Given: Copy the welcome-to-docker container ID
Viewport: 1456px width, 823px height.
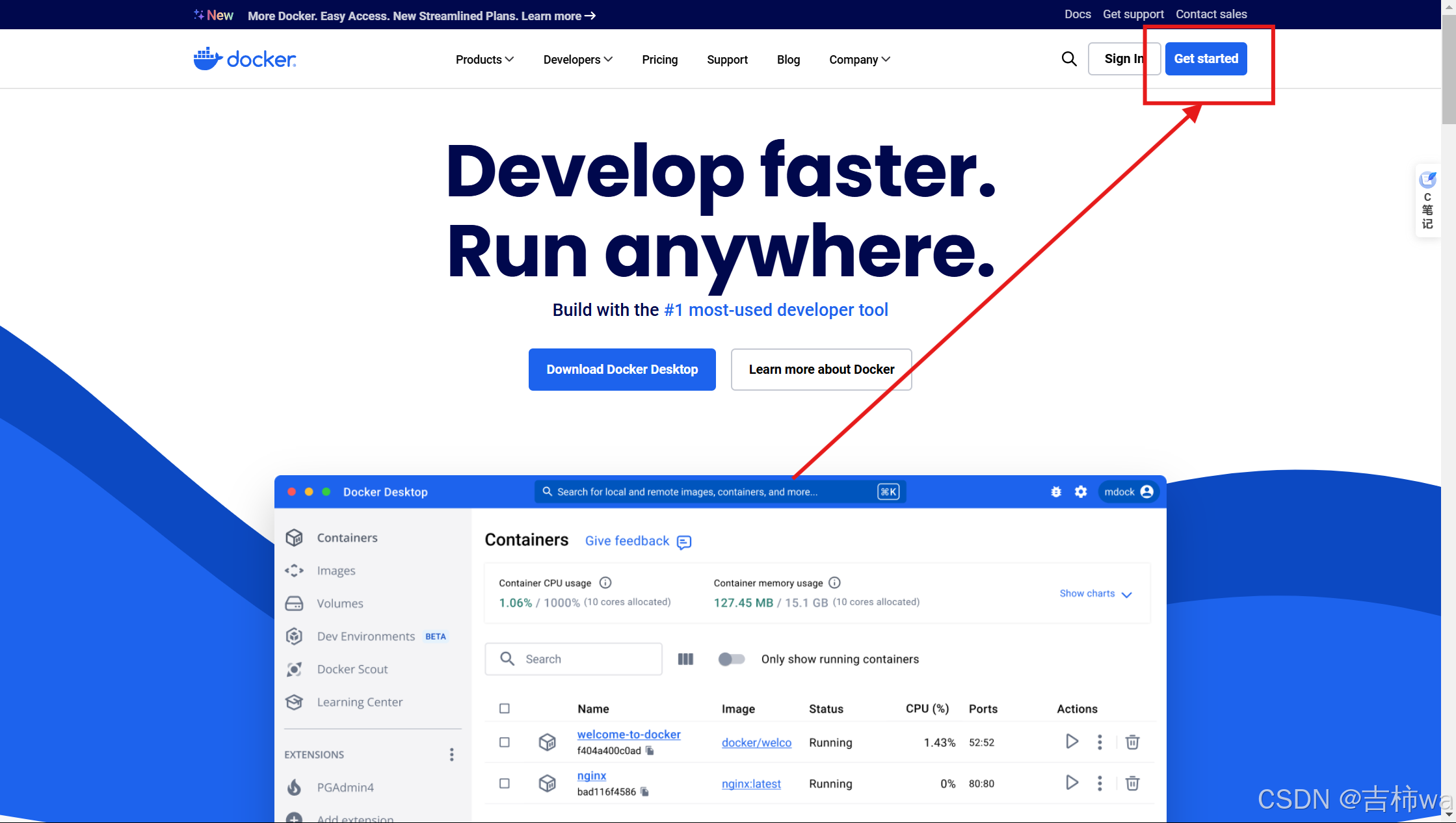Looking at the screenshot, I should coord(650,751).
